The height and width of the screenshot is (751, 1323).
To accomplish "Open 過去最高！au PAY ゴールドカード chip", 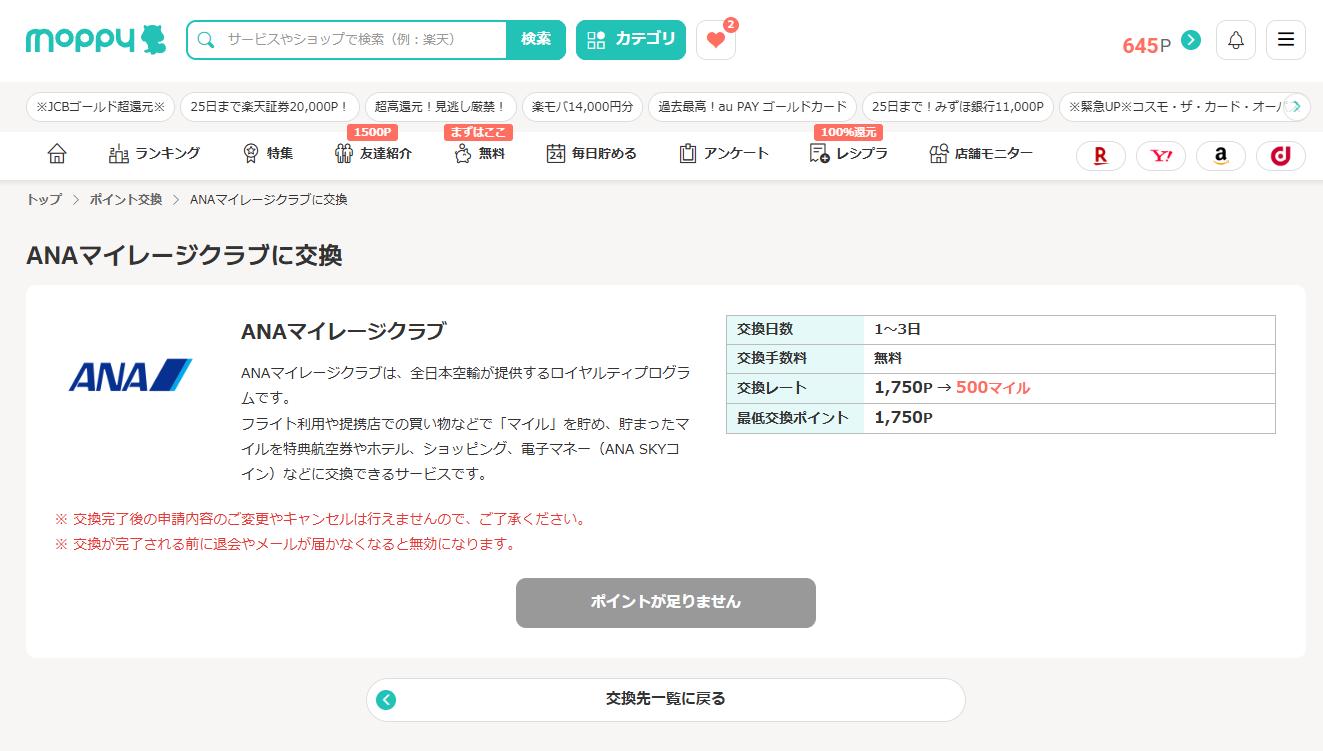I will [x=753, y=107].
